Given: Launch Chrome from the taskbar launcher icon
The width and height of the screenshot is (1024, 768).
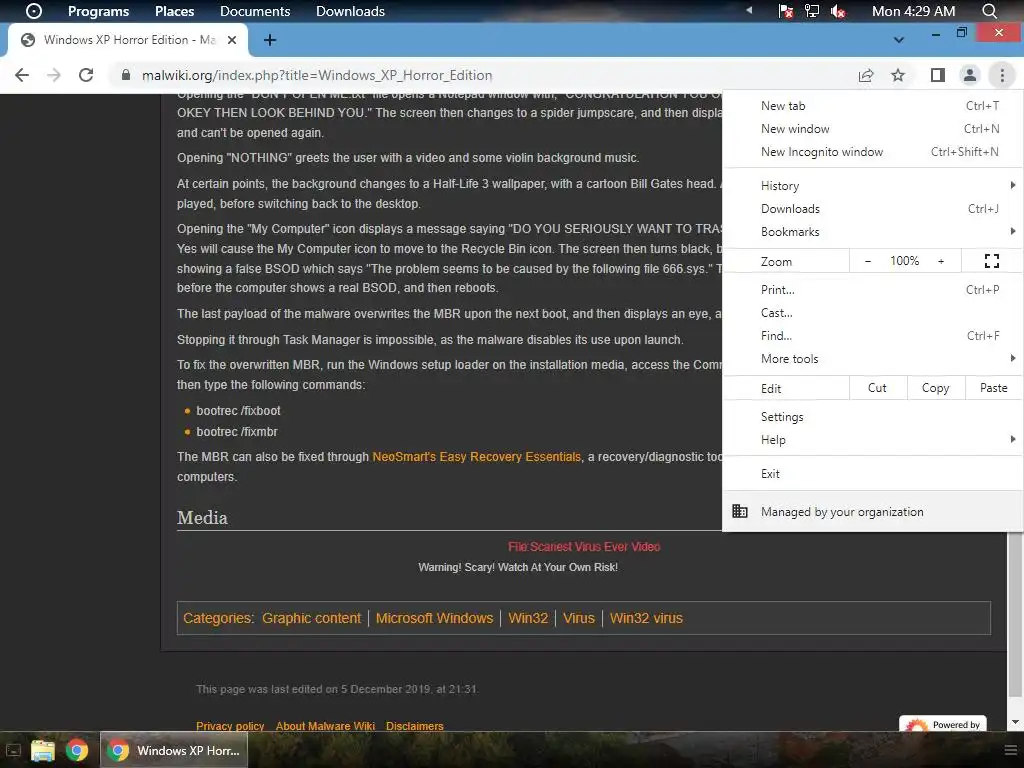Looking at the screenshot, I should [76, 750].
